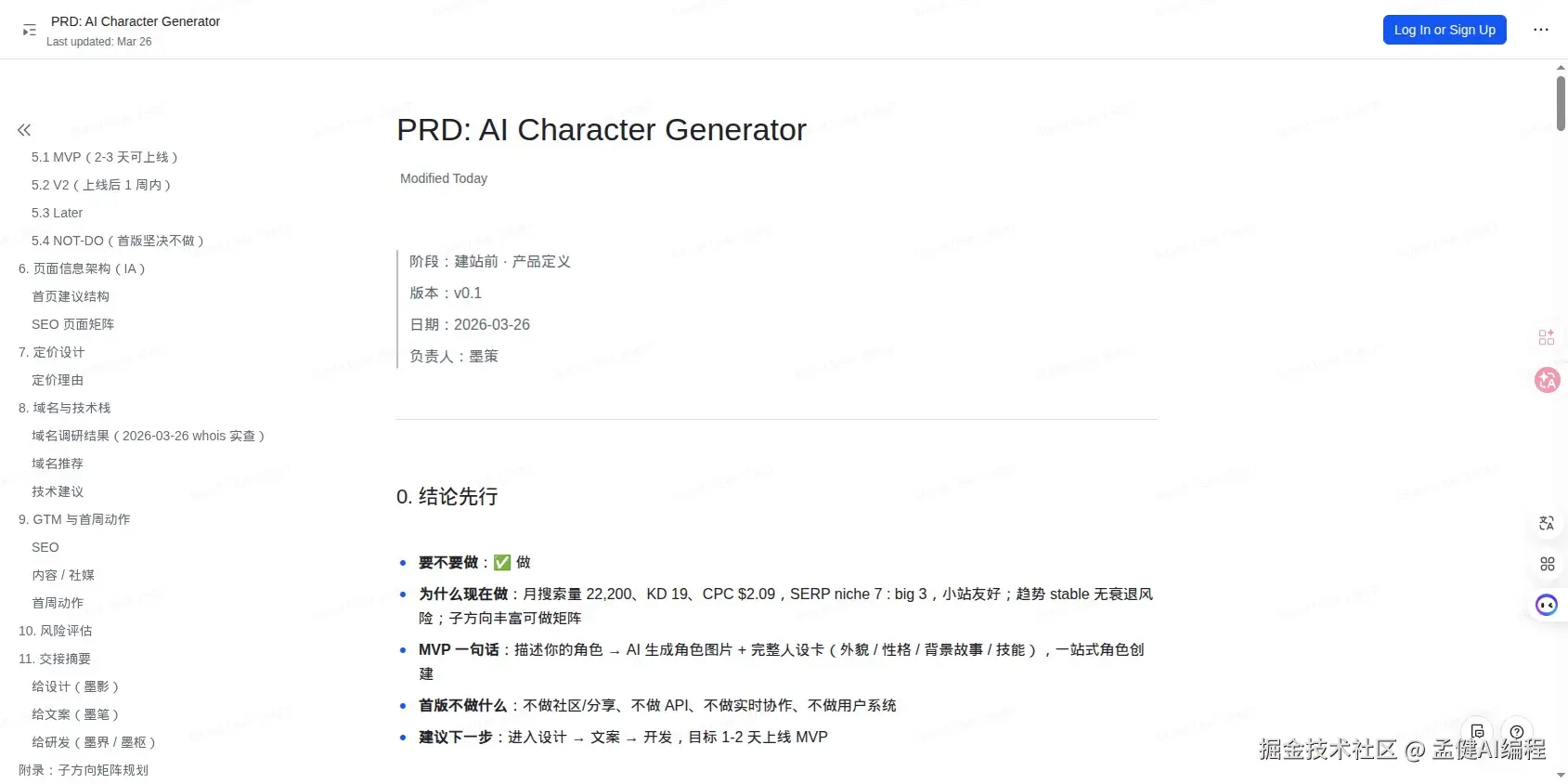Open the copy icon near bottom right
Image resolution: width=1568 pixels, height=784 pixels.
1477,731
